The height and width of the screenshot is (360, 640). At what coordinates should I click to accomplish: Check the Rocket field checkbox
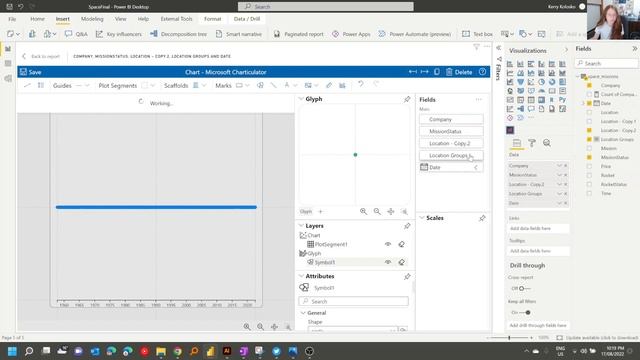tap(589, 175)
